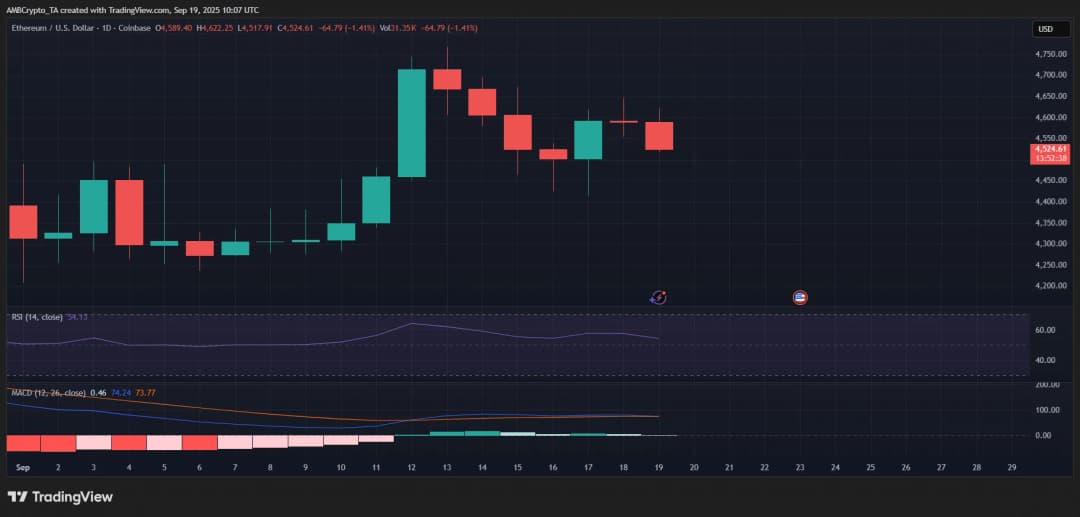1080x517 pixels.
Task: Click the Ethereum / U.S. Dollar symbol title
Action: click(x=80, y=28)
